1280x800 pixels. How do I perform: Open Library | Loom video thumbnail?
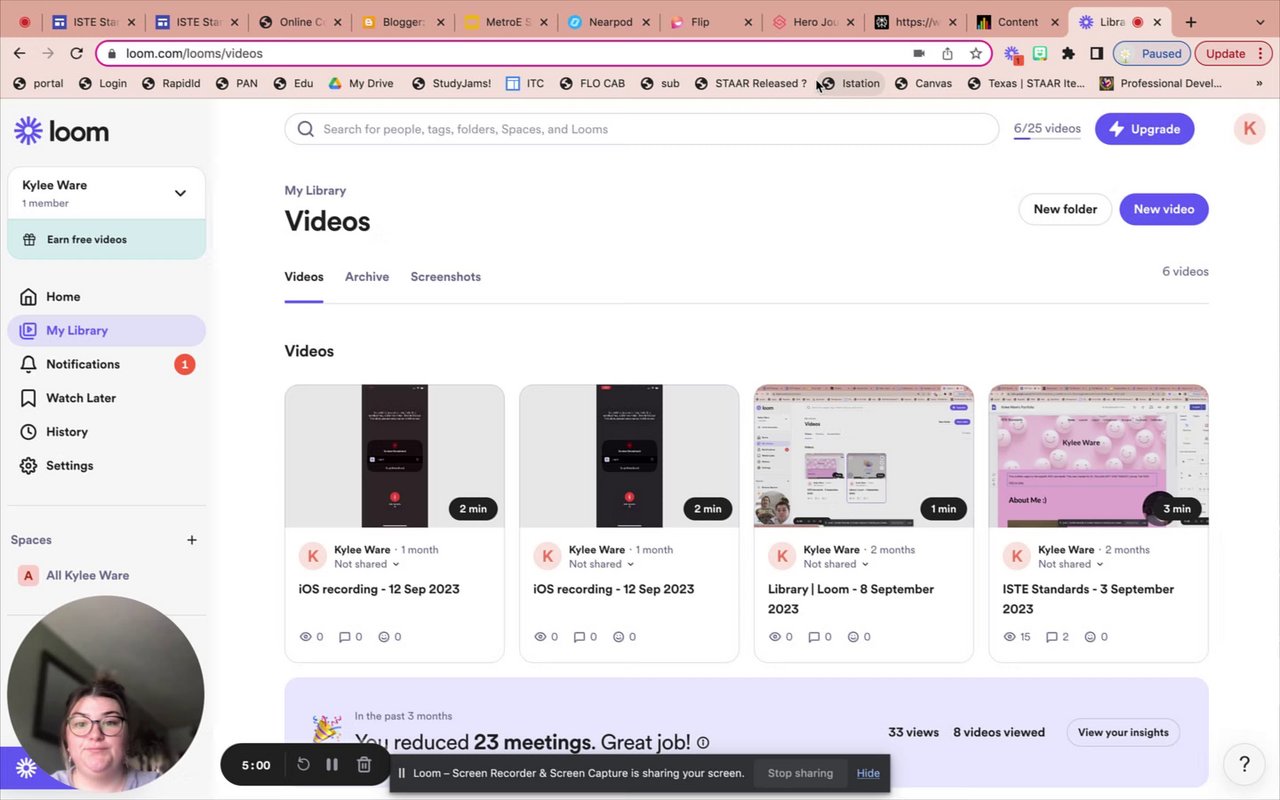click(x=863, y=456)
